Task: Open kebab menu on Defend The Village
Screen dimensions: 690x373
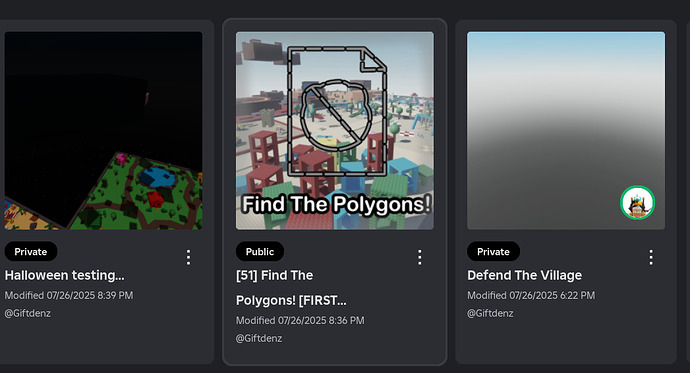Action: (x=651, y=257)
